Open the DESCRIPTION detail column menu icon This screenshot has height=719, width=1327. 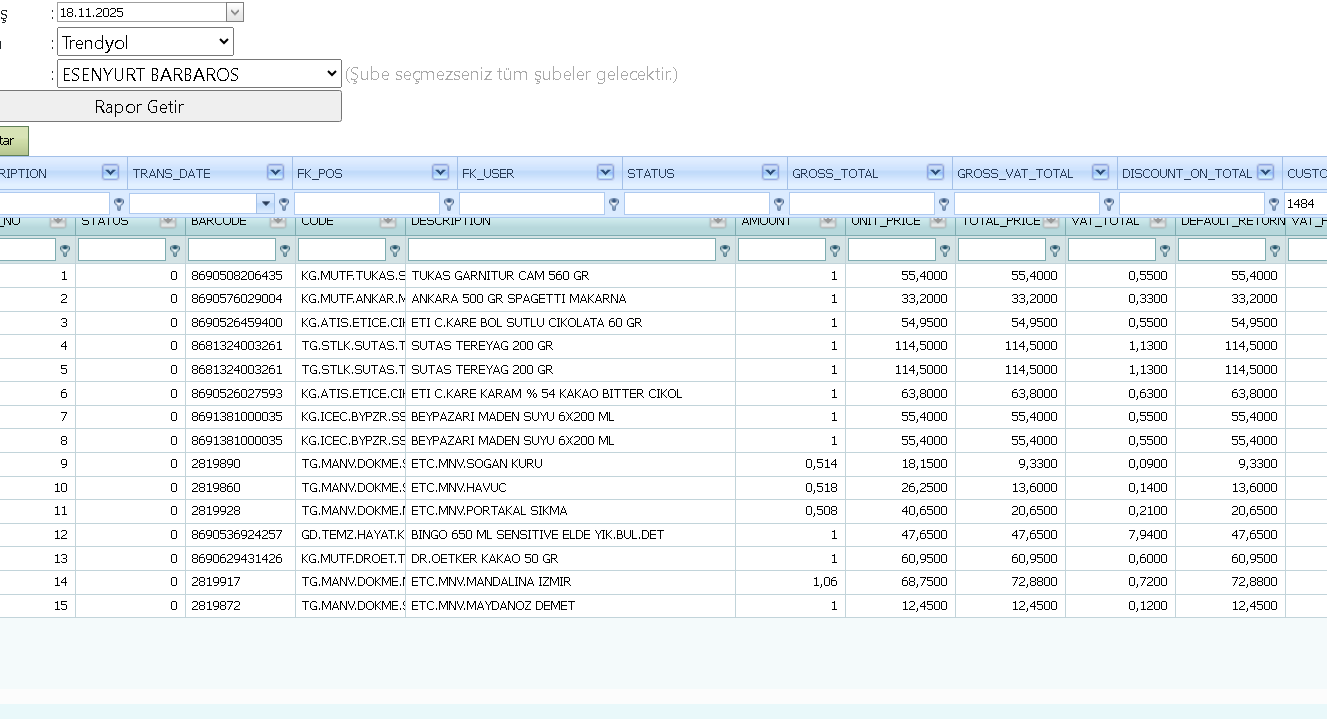coord(717,221)
